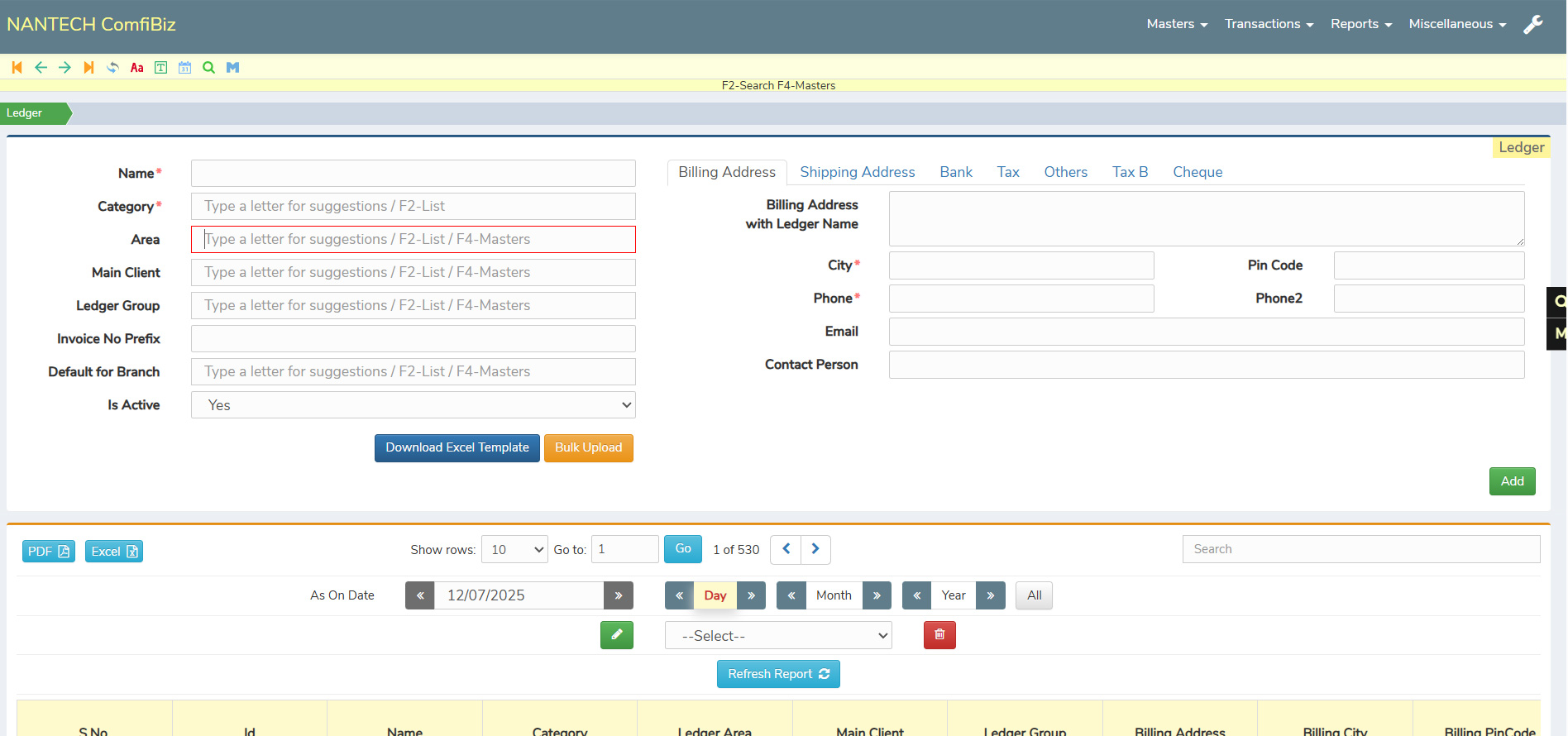The height and width of the screenshot is (736, 1568).
Task: Click the green magnifier search icon
Action: click(208, 68)
